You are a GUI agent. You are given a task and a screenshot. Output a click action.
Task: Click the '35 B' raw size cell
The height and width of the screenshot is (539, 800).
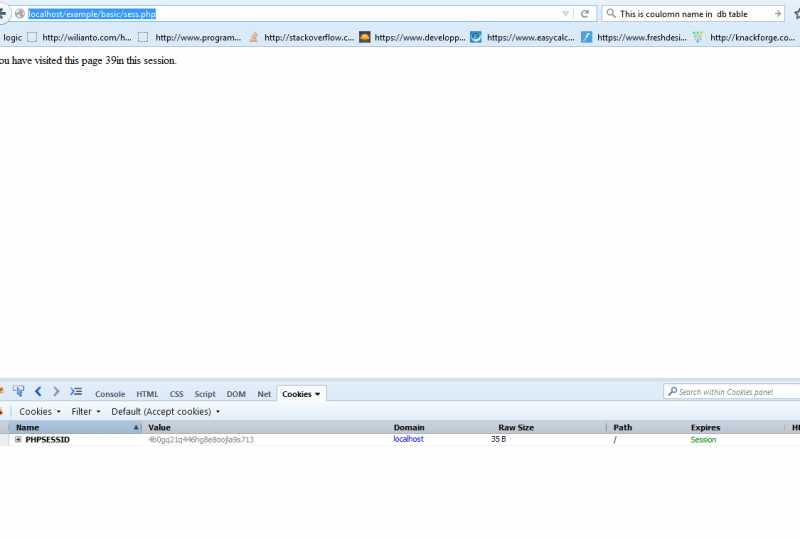(498, 439)
